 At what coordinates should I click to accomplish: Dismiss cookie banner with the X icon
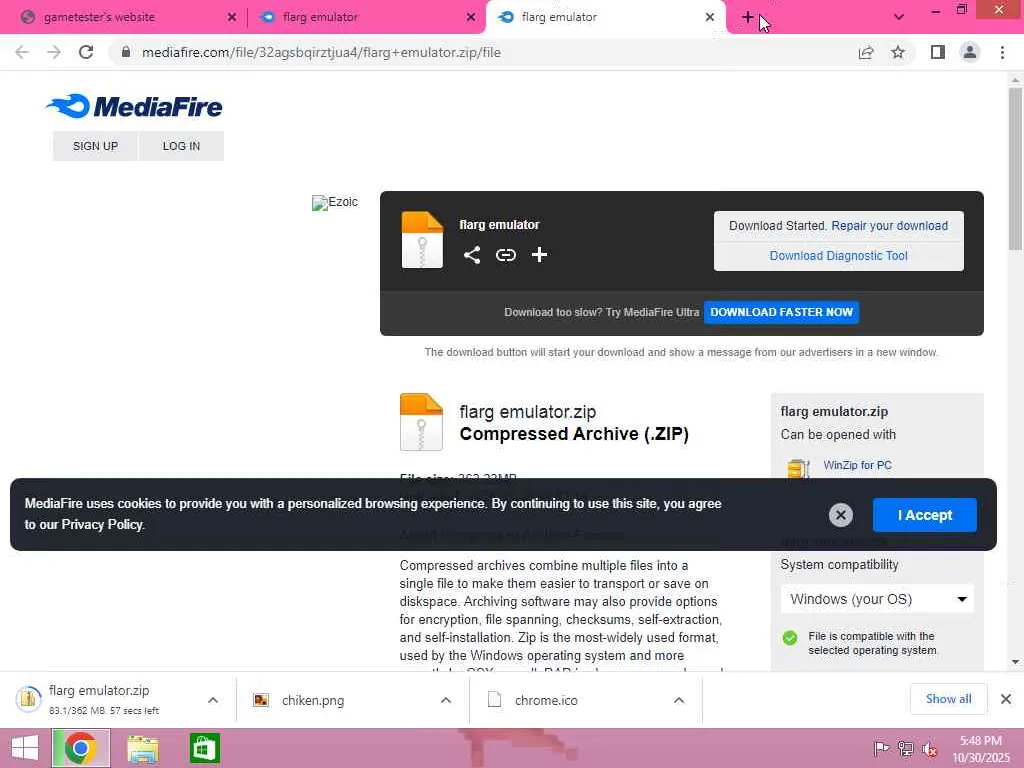point(840,515)
